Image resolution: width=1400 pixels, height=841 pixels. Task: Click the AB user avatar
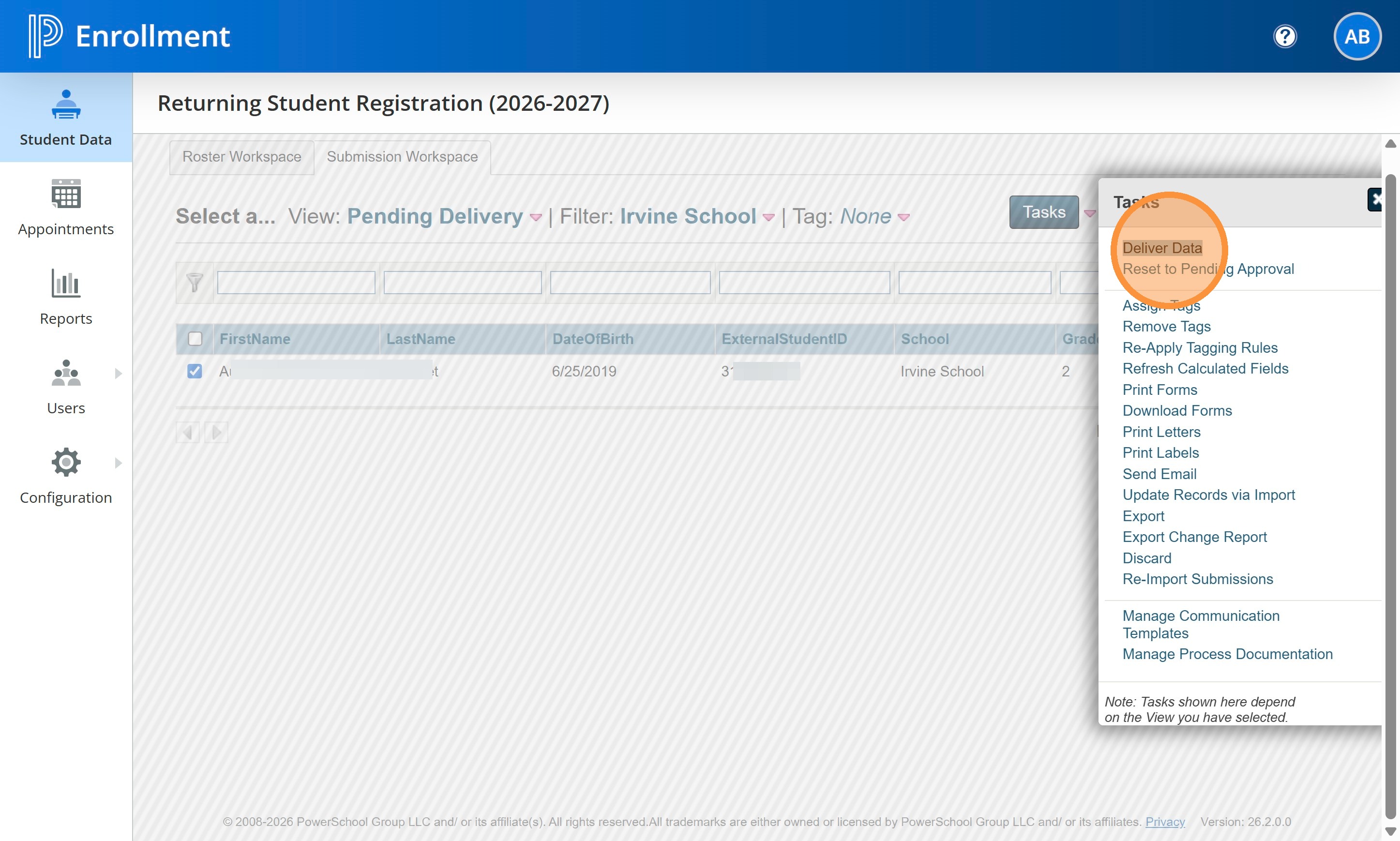pos(1356,37)
